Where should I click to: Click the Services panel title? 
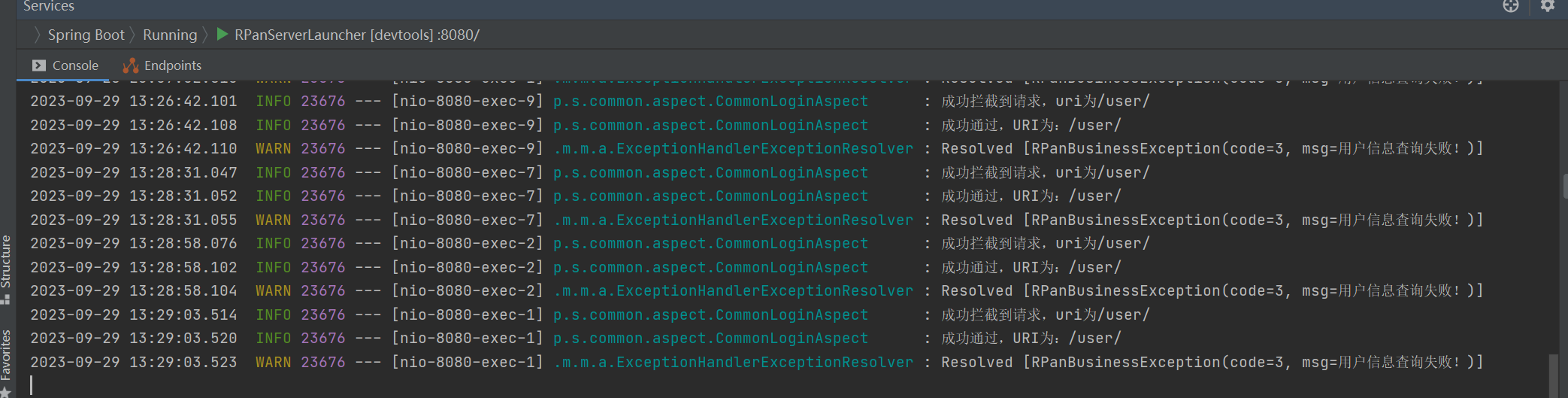[49, 6]
